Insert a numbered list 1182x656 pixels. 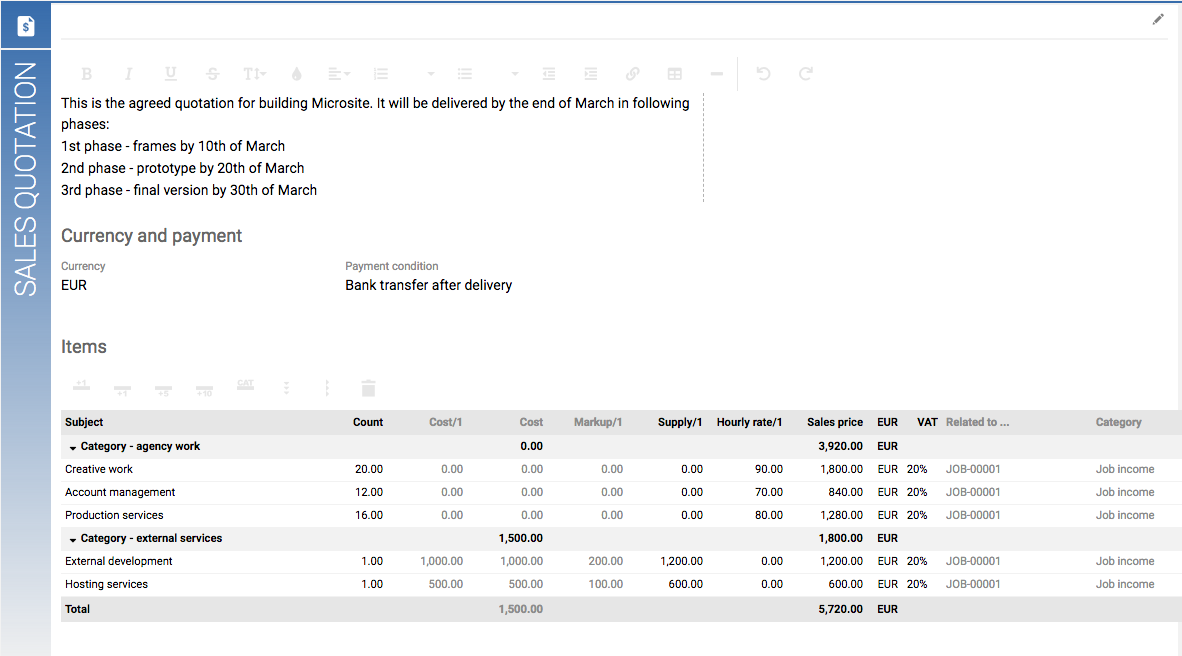pos(381,74)
